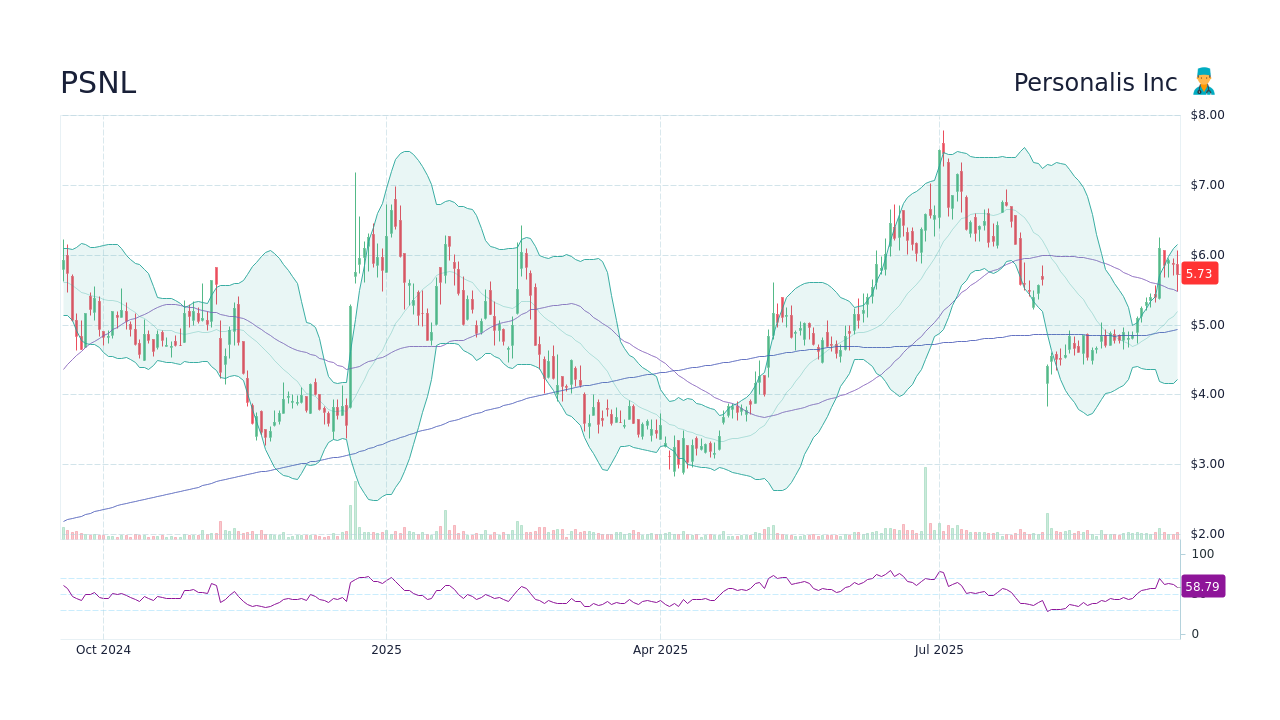Click the 2025 date marker on the x-axis
This screenshot has width=1280, height=720.
pos(386,649)
